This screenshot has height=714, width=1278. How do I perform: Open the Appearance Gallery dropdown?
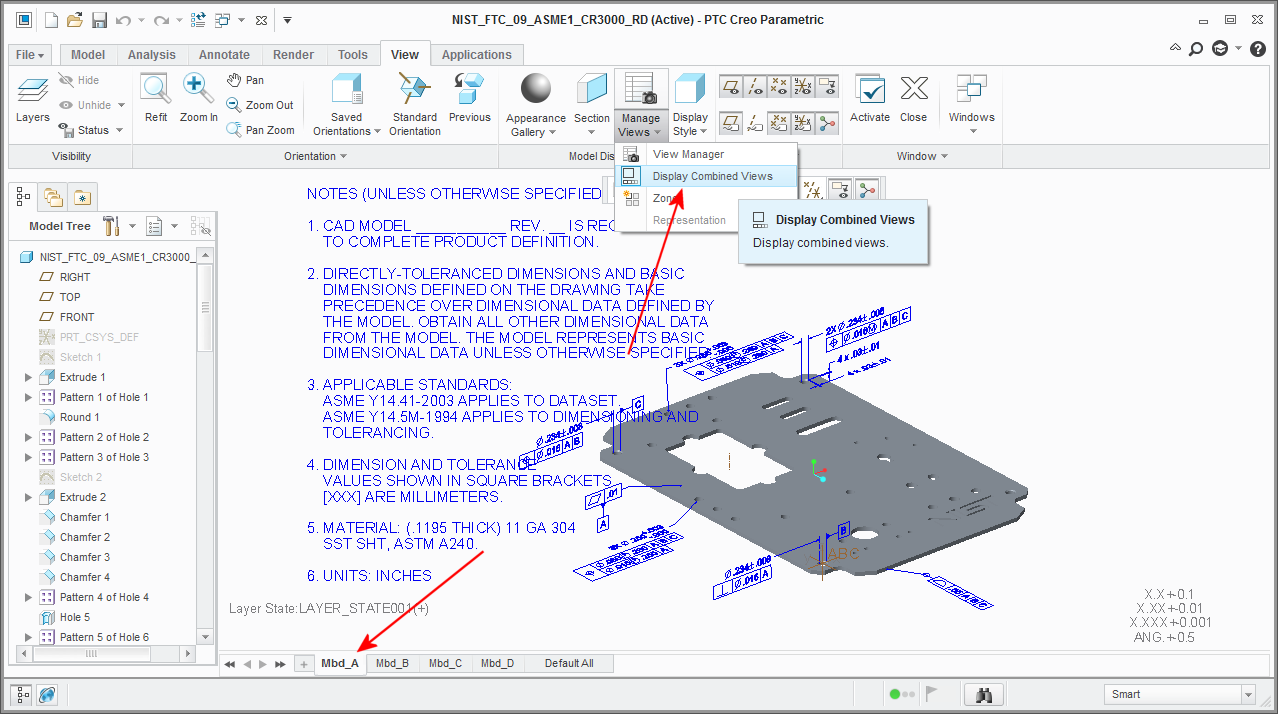(536, 125)
